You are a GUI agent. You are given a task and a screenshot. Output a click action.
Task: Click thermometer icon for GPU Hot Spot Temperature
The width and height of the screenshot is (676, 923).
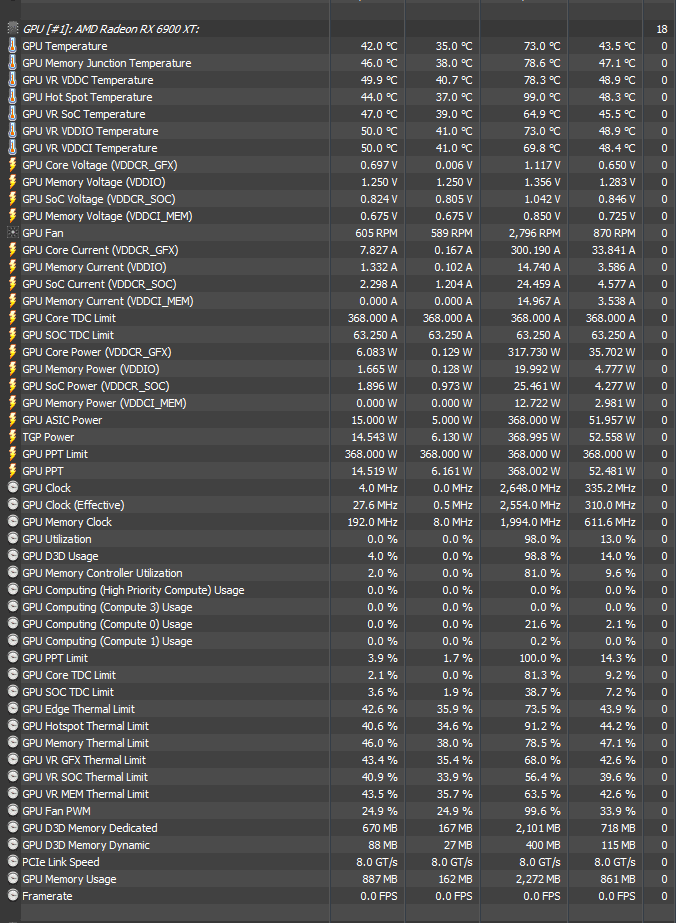click(13, 97)
